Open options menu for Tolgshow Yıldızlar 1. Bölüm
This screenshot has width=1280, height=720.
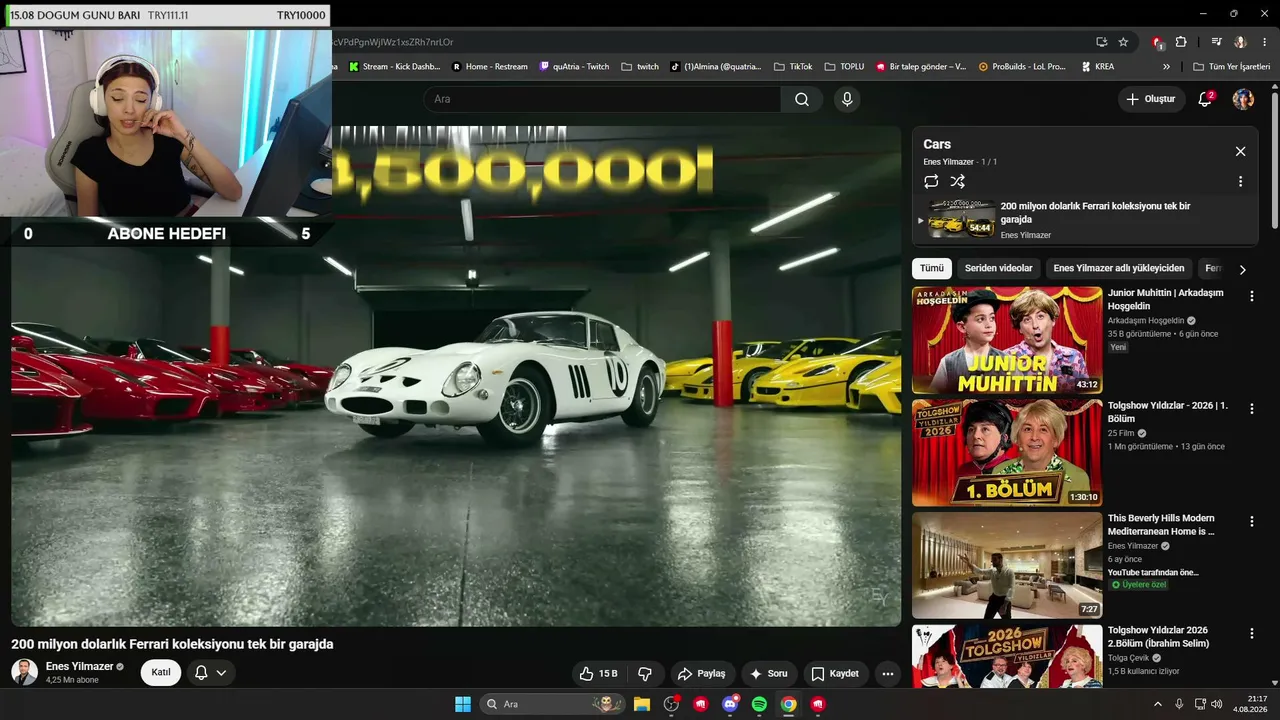[x=1251, y=409]
